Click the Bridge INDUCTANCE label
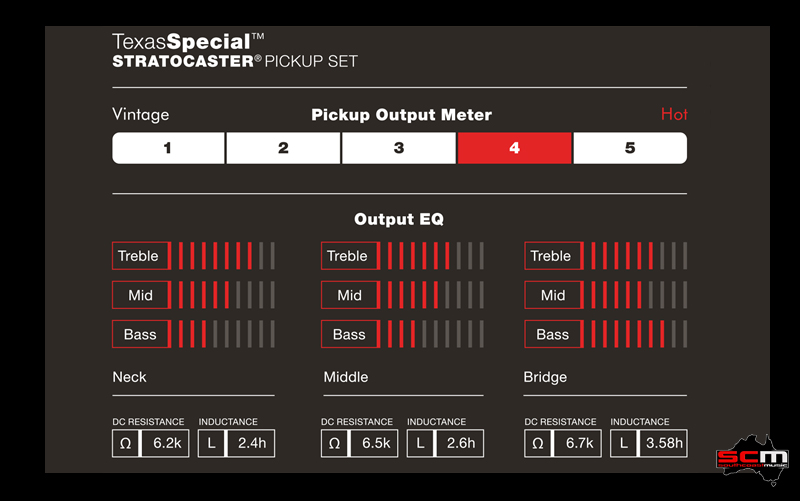Viewport: 800px width, 501px height. 640,422
